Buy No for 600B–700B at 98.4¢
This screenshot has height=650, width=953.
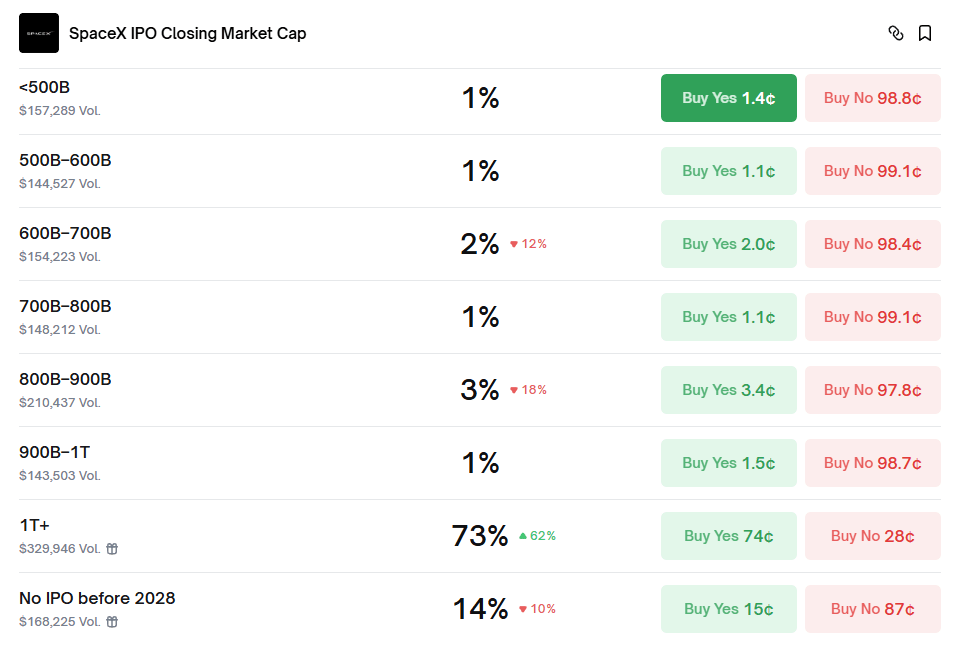point(872,244)
